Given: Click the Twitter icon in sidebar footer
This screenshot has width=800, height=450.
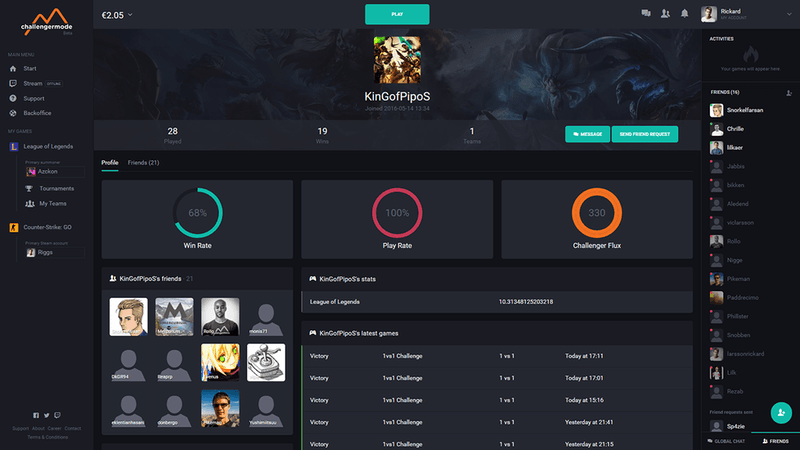Looking at the screenshot, I should (x=46, y=415).
